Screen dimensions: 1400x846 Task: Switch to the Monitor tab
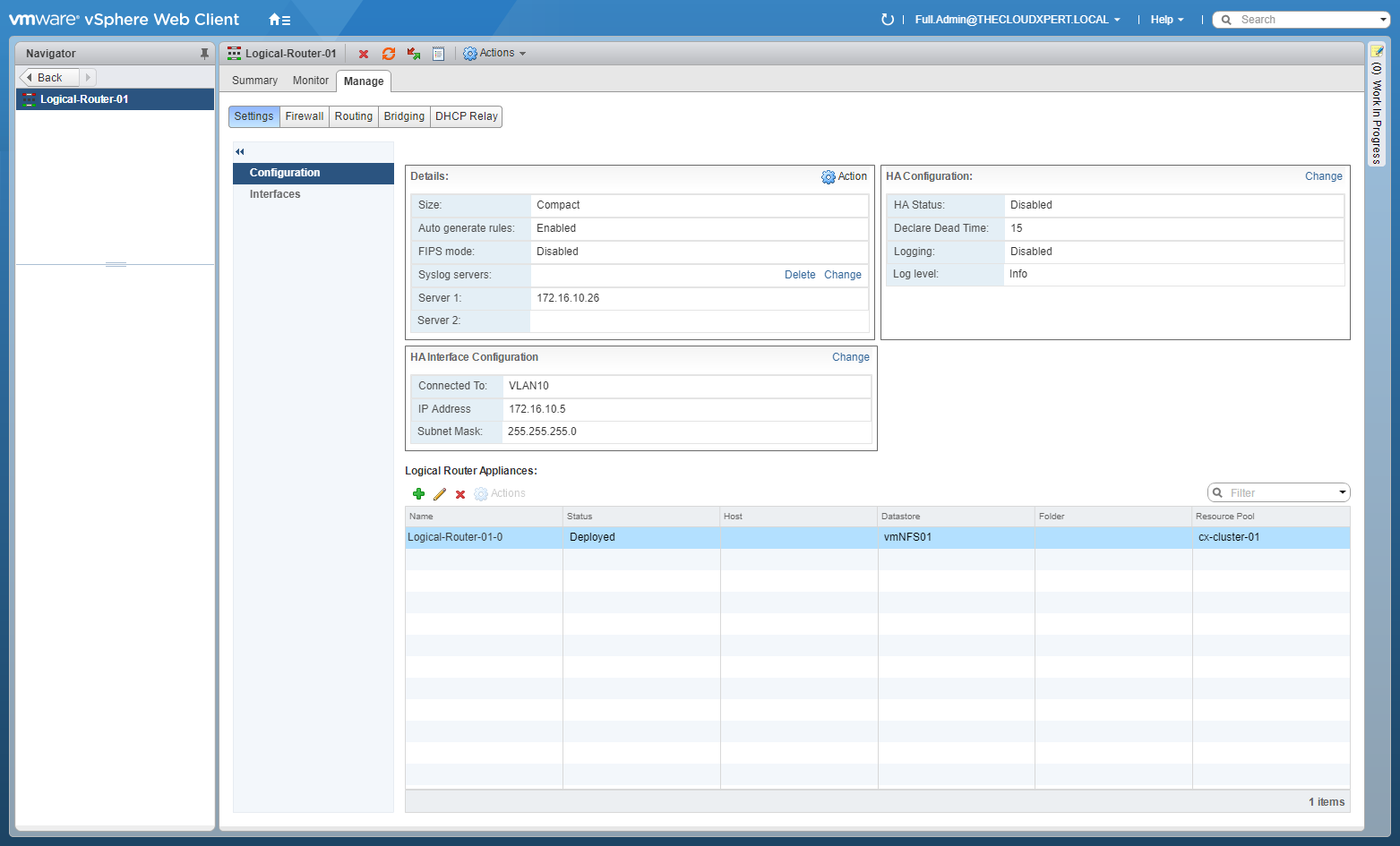pyautogui.click(x=310, y=81)
